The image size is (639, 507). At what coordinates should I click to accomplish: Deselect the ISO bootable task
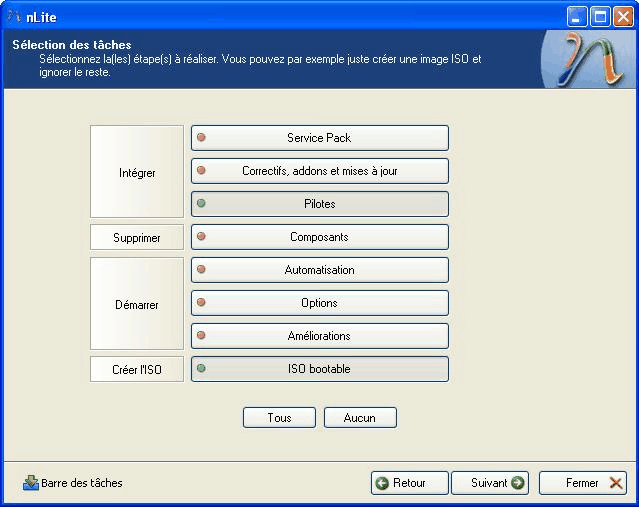(320, 369)
